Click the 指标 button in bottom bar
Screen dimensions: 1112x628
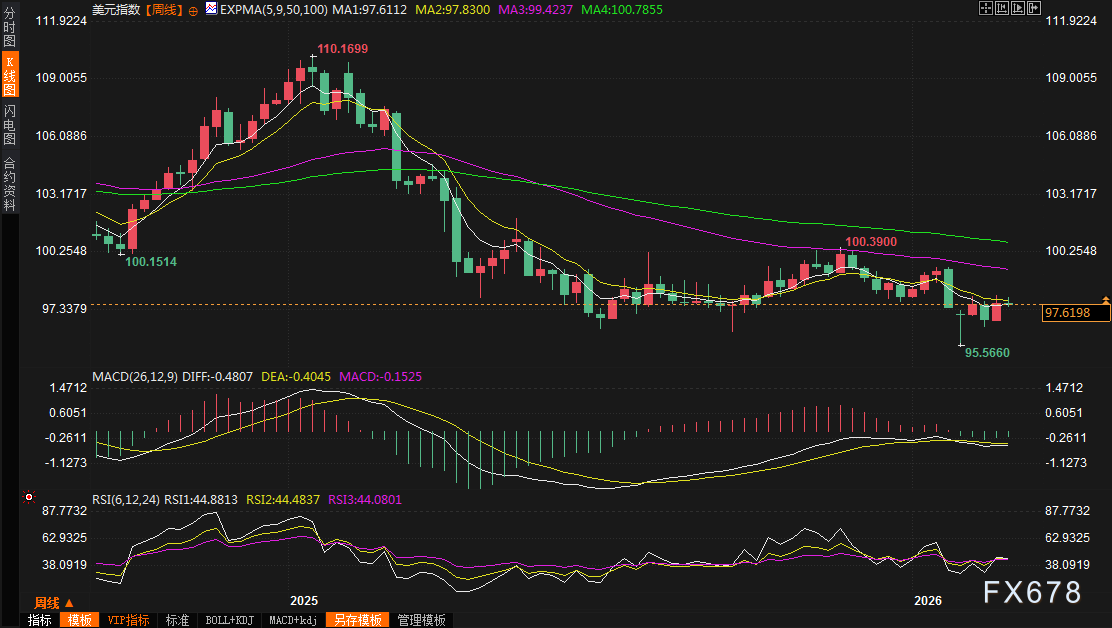(x=39, y=620)
